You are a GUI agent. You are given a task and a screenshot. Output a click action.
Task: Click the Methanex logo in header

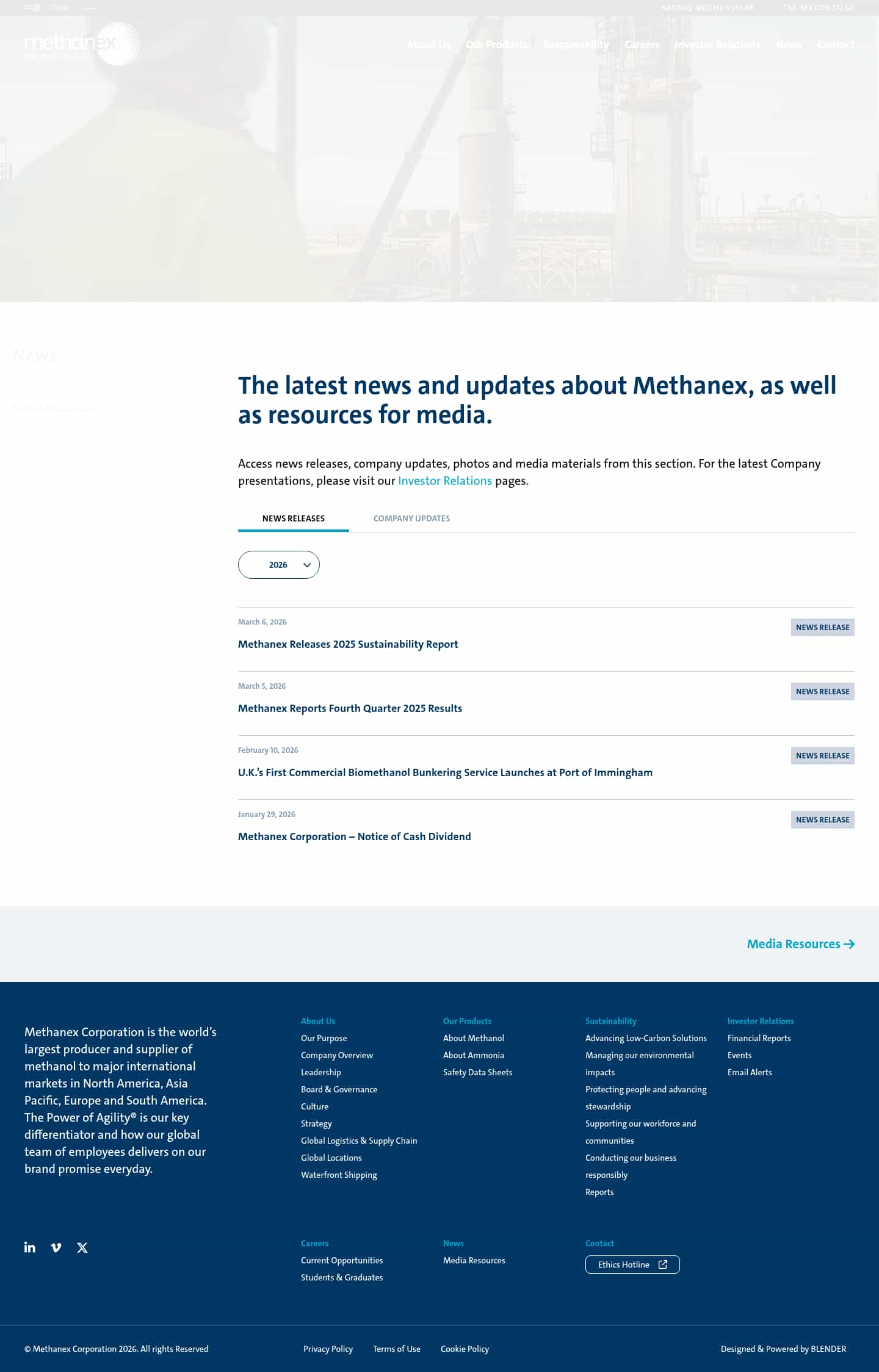click(x=82, y=43)
